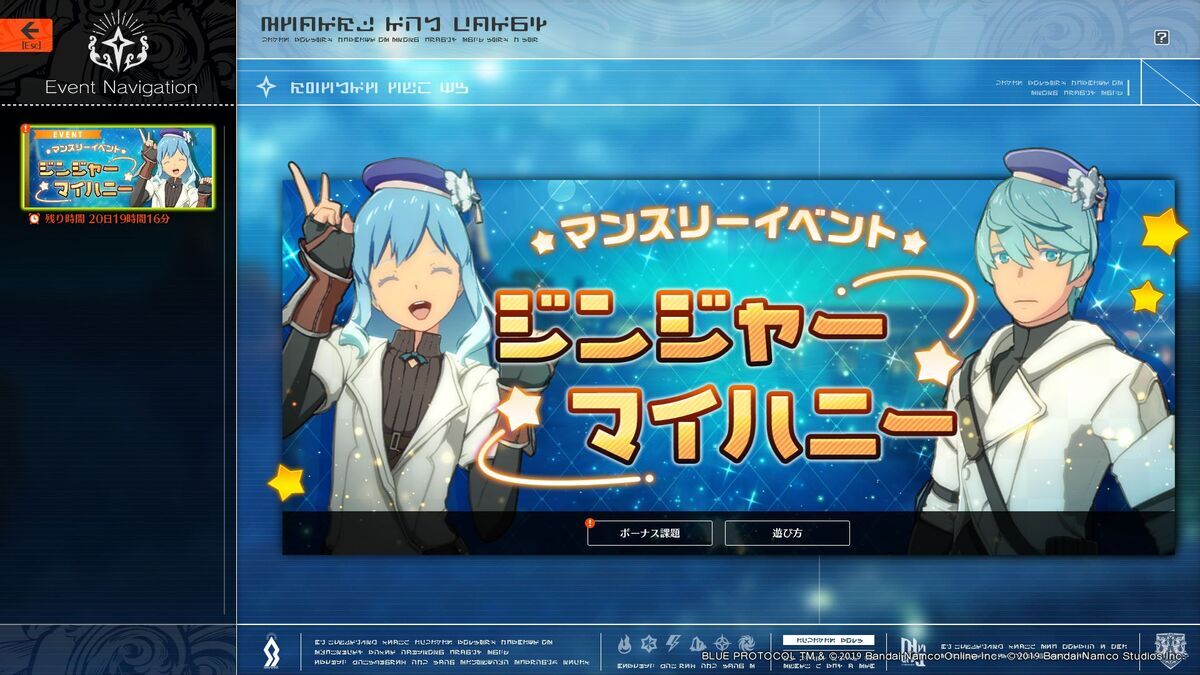Open the ボーナス課題 button
The height and width of the screenshot is (675, 1200).
pyautogui.click(x=650, y=533)
